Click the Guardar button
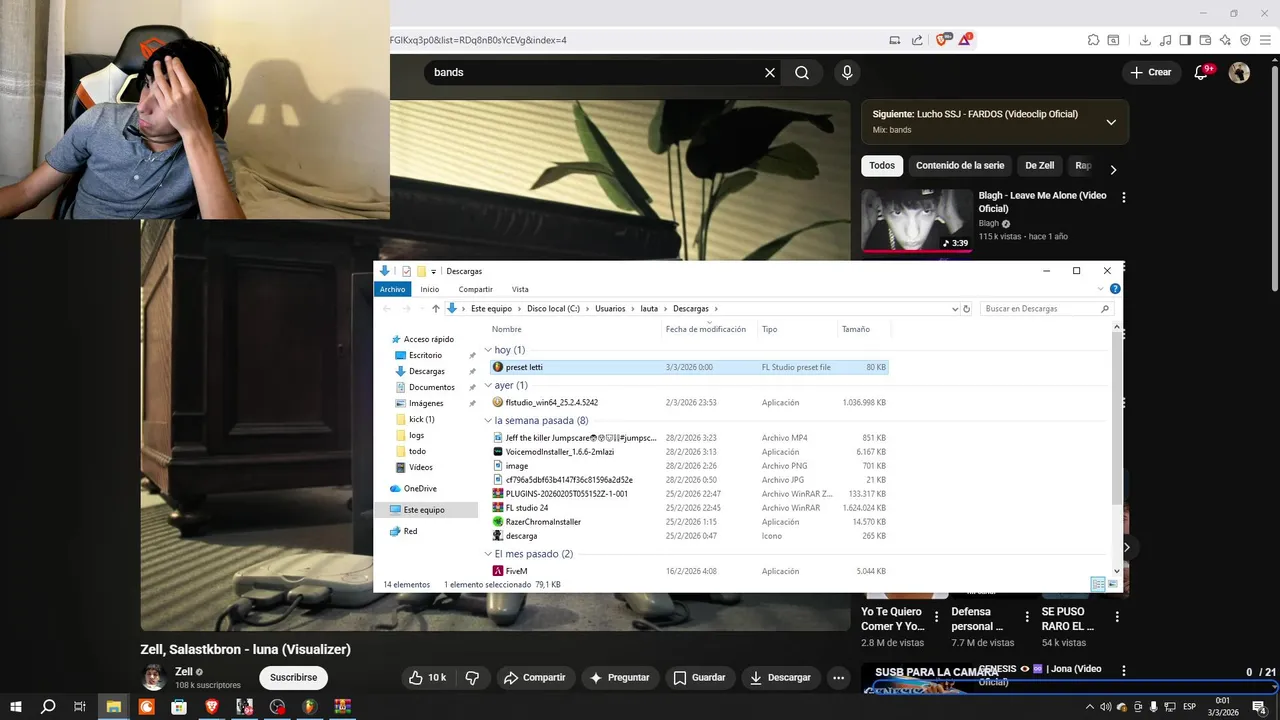1280x720 pixels. point(700,677)
